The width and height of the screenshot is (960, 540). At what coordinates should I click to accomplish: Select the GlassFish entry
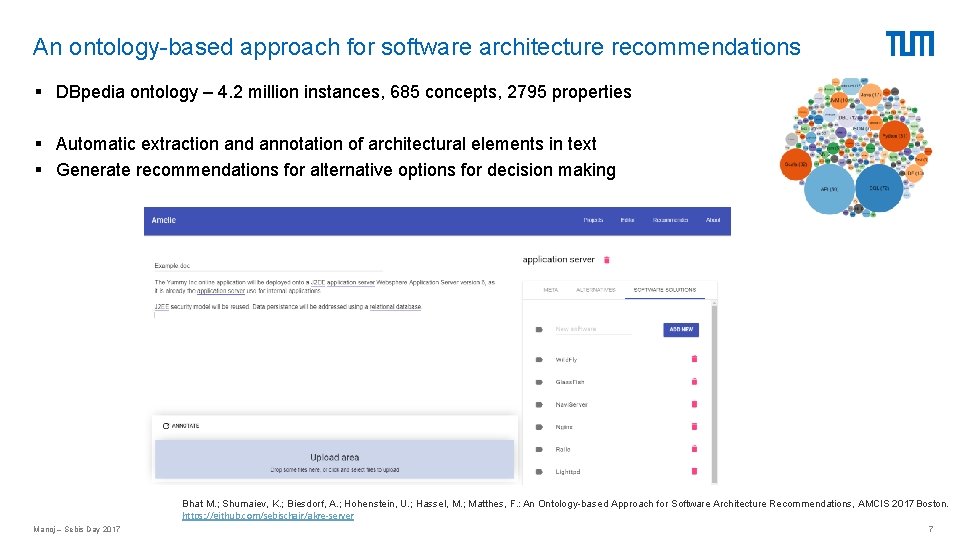coord(569,382)
